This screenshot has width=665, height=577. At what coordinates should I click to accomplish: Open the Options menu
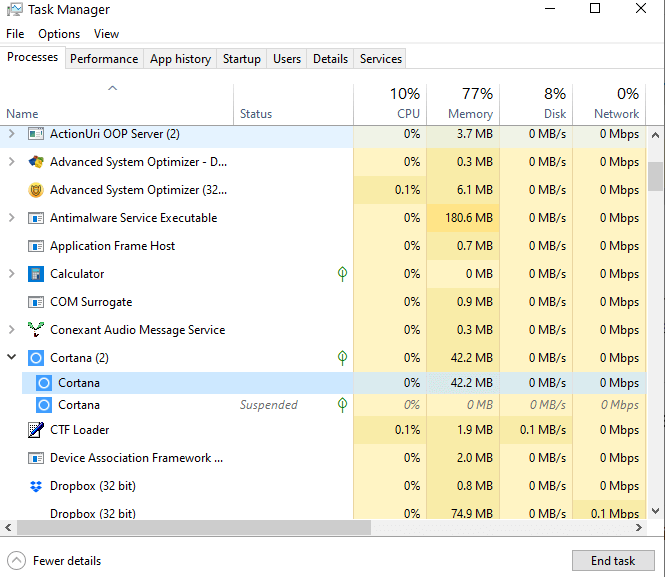[x=59, y=34]
